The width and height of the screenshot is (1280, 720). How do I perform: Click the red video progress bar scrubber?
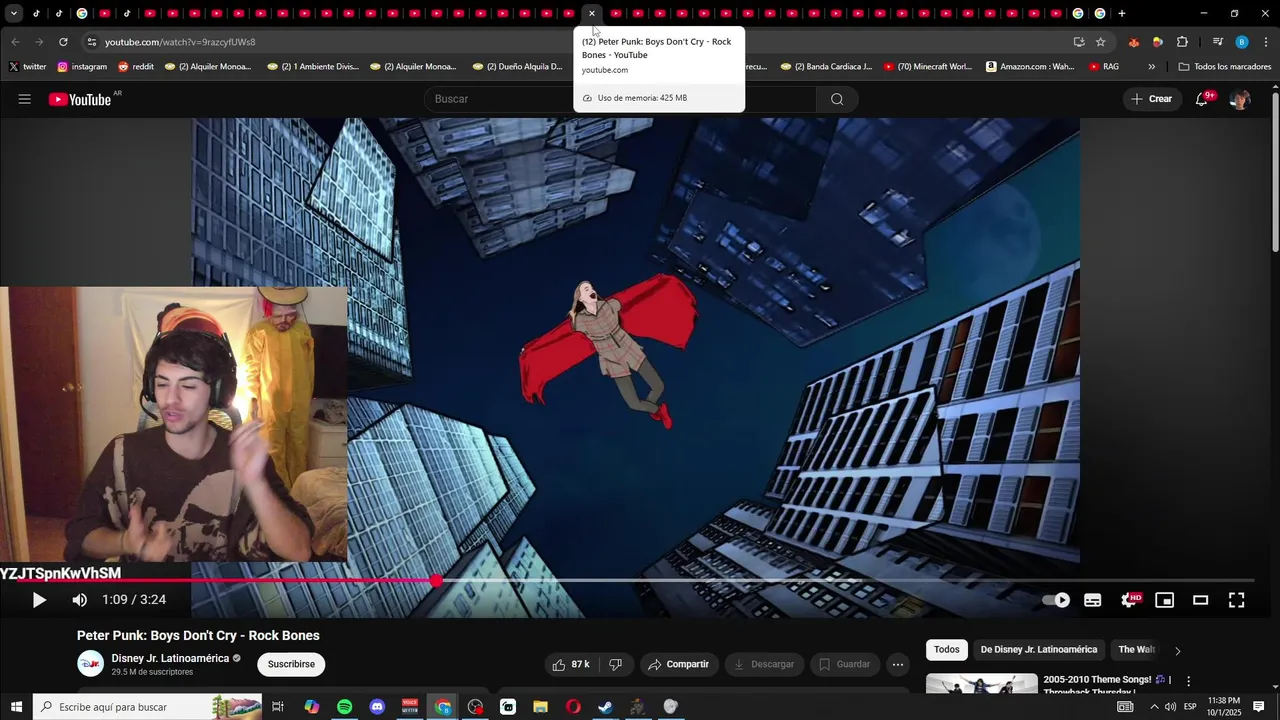[x=437, y=580]
